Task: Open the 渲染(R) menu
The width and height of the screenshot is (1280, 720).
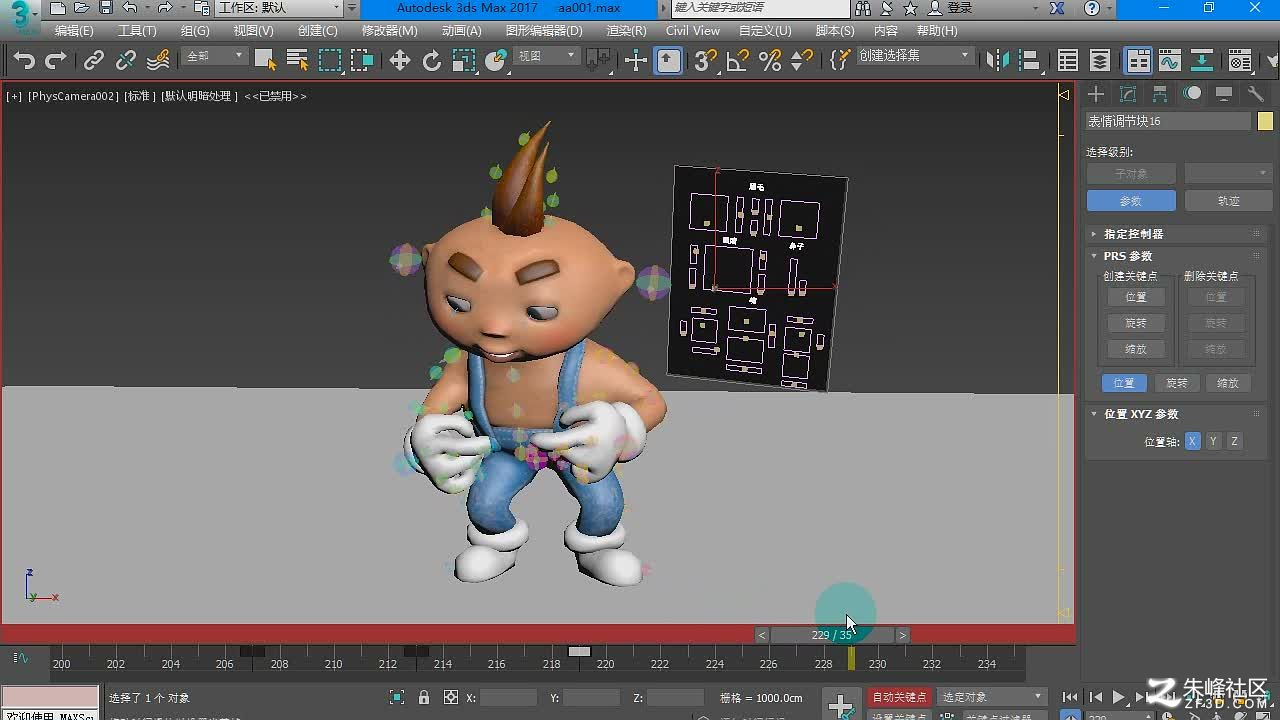Action: tap(626, 31)
